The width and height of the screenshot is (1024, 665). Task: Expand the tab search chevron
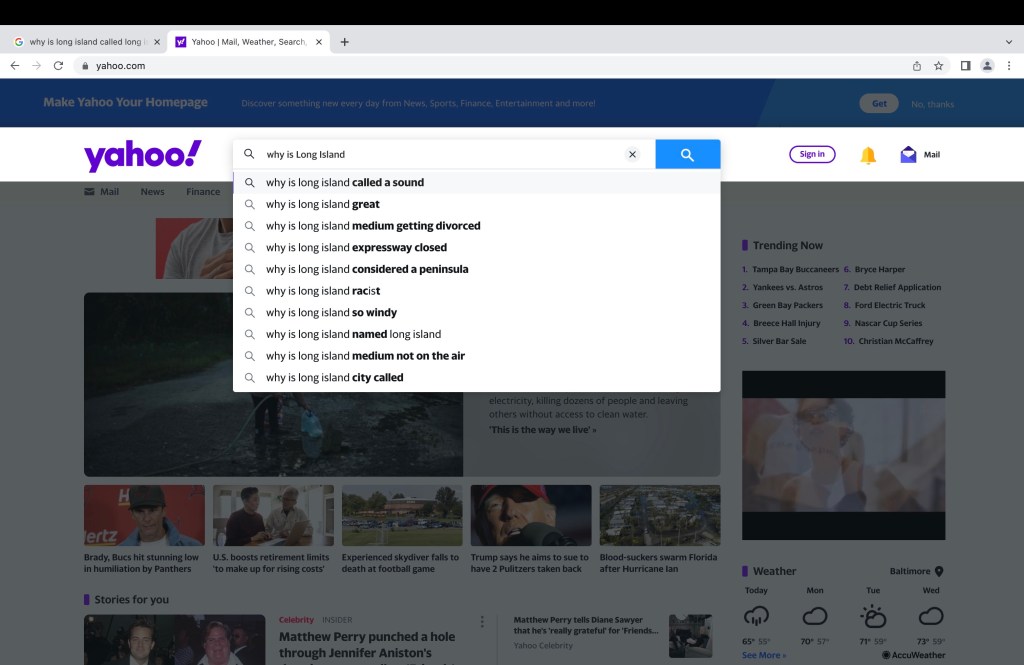point(1008,42)
